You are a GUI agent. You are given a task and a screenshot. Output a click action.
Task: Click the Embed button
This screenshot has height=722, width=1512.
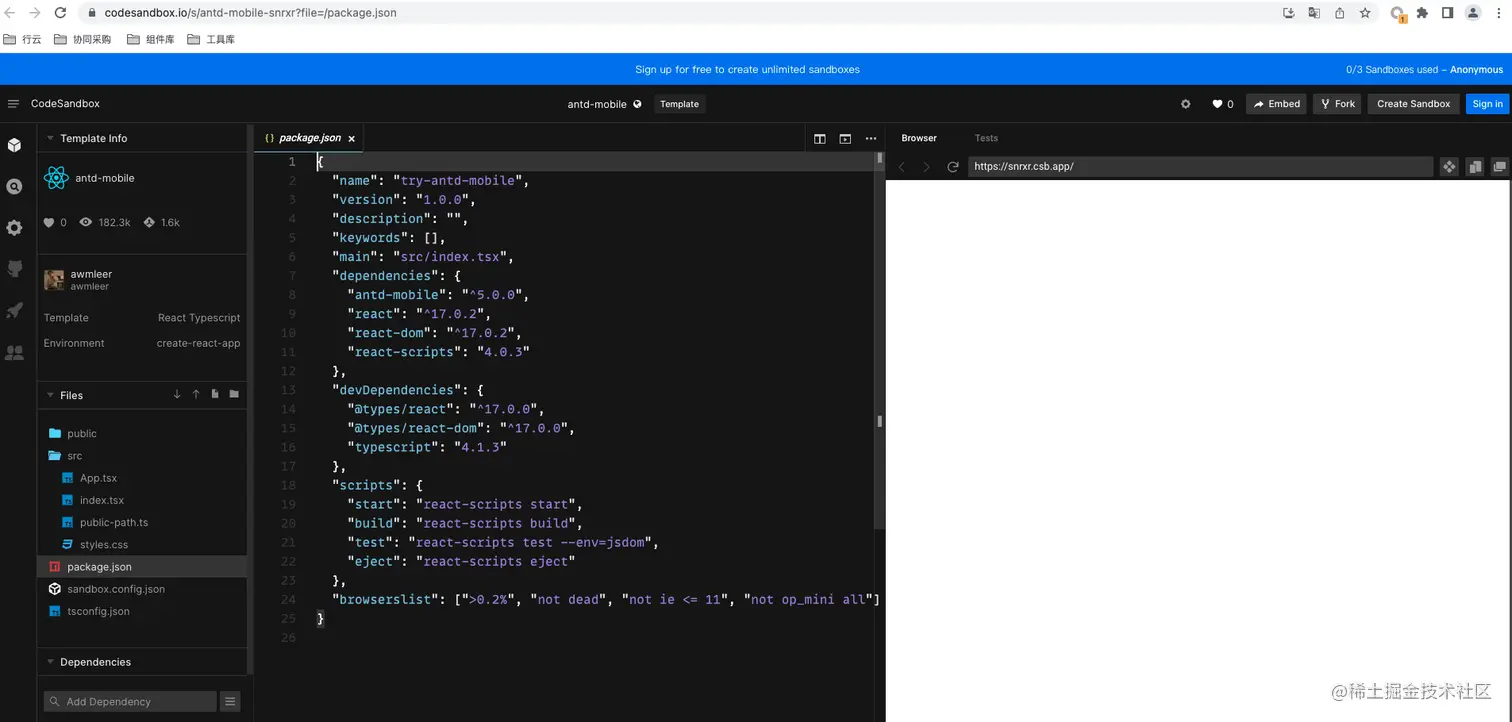(1276, 104)
